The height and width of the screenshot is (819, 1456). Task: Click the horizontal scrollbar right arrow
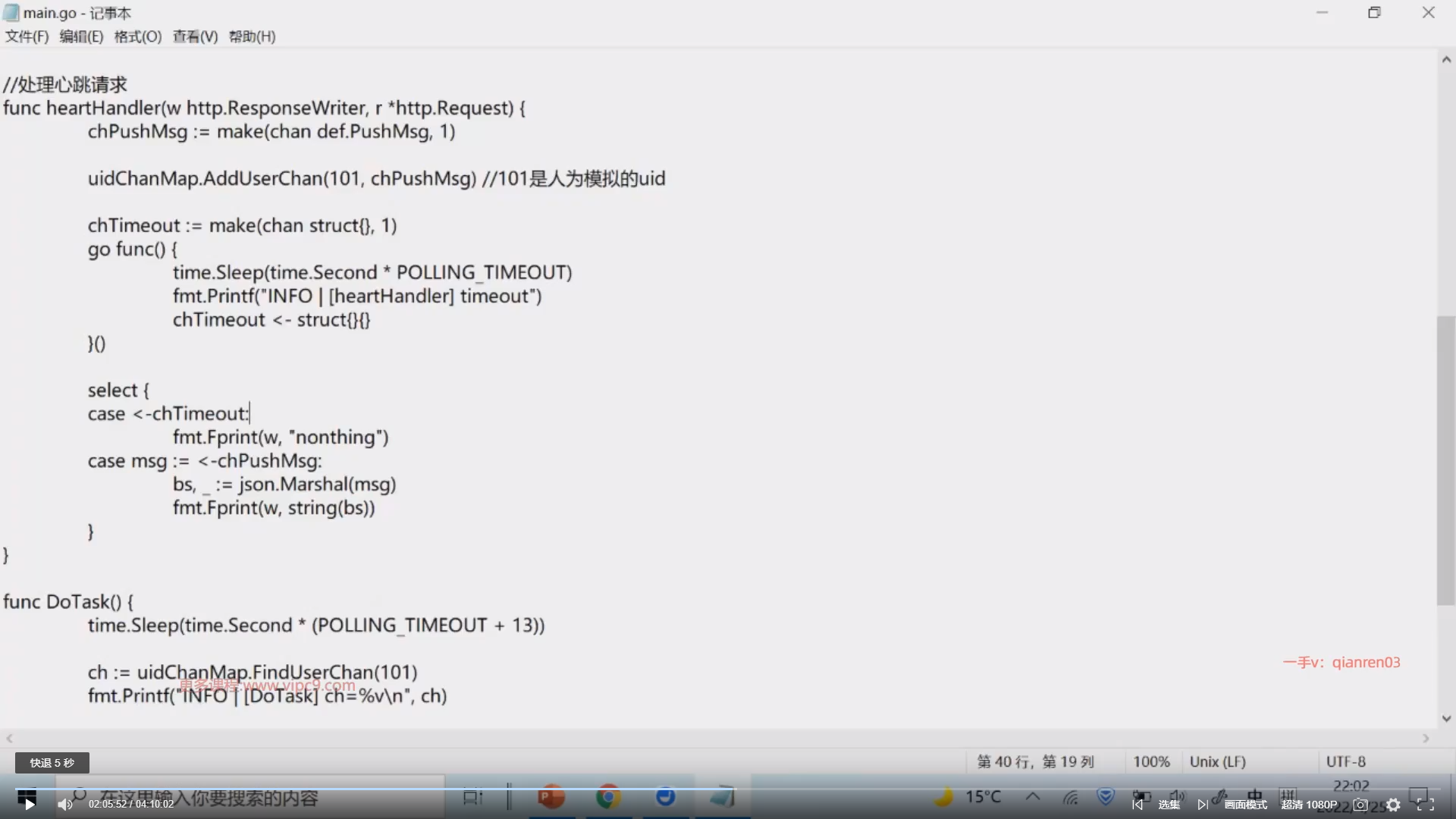(1426, 738)
